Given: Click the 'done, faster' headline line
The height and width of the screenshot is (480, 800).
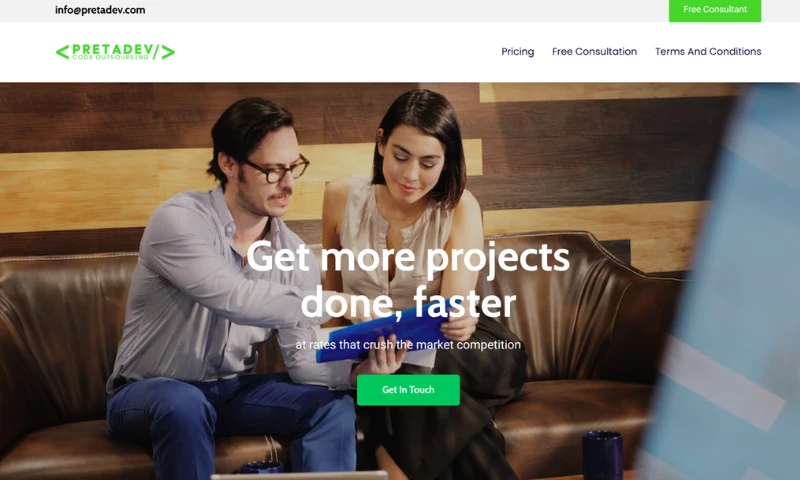Looking at the screenshot, I should point(408,302).
